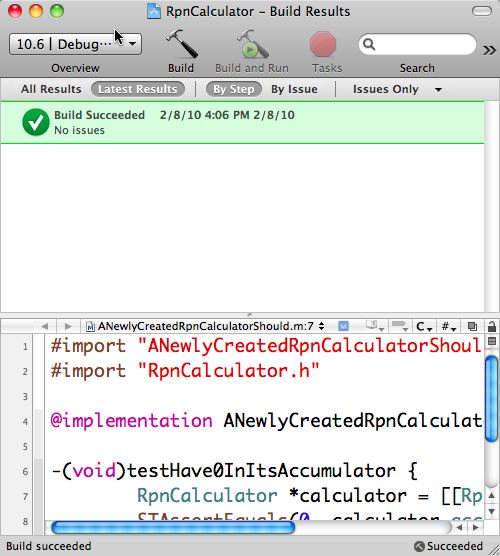Select the All Results filter
Image resolution: width=500 pixels, height=556 pixels.
pyautogui.click(x=51, y=89)
